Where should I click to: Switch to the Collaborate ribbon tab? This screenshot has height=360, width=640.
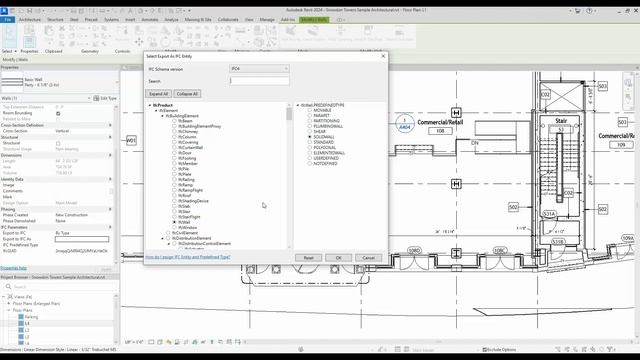[x=228, y=20]
